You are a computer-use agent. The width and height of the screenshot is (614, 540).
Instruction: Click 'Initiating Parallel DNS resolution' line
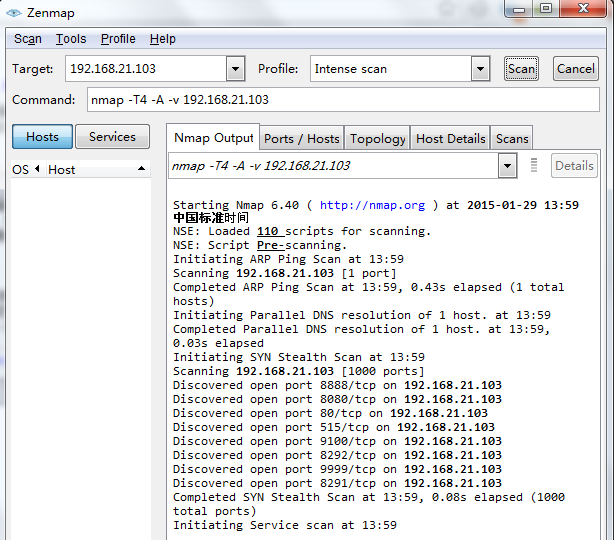[362, 316]
